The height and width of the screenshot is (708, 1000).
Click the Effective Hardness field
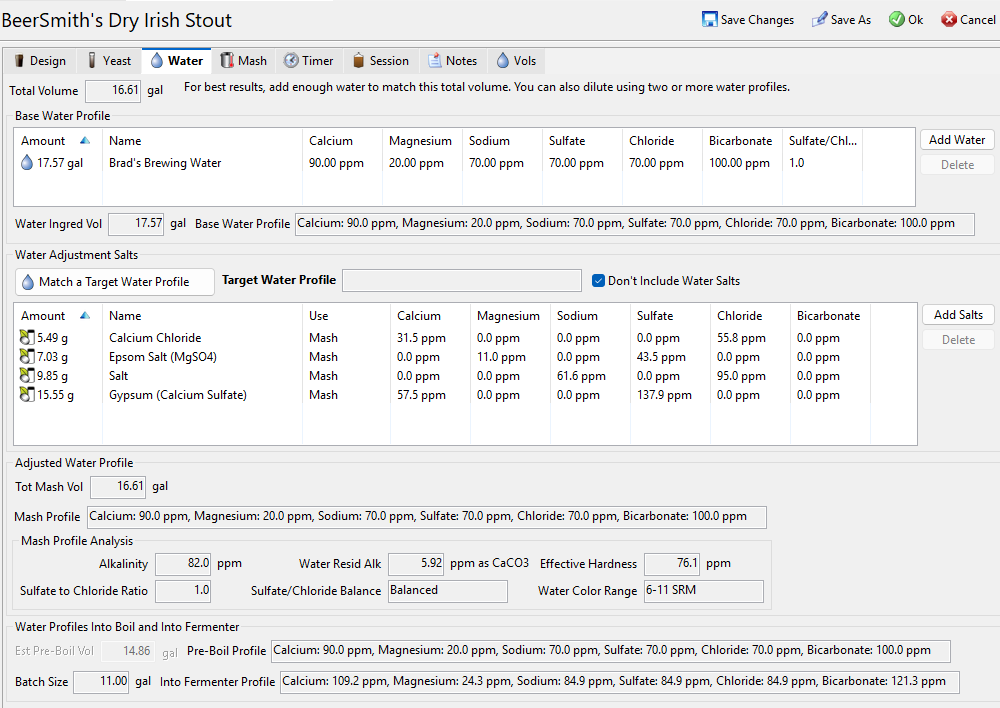click(x=672, y=564)
